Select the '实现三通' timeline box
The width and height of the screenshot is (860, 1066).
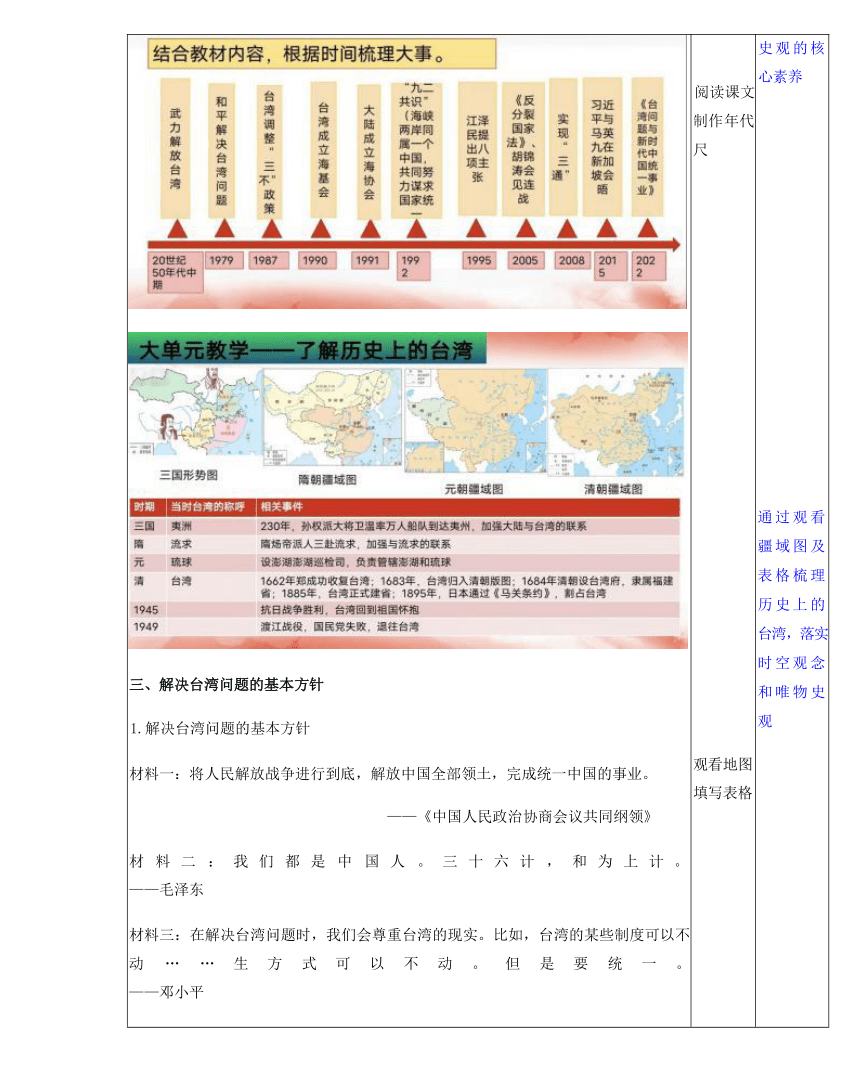pyautogui.click(x=564, y=147)
